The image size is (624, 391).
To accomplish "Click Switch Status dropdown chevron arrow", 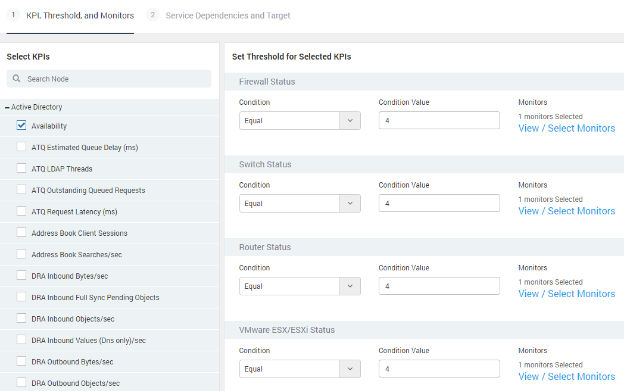I will pos(350,203).
